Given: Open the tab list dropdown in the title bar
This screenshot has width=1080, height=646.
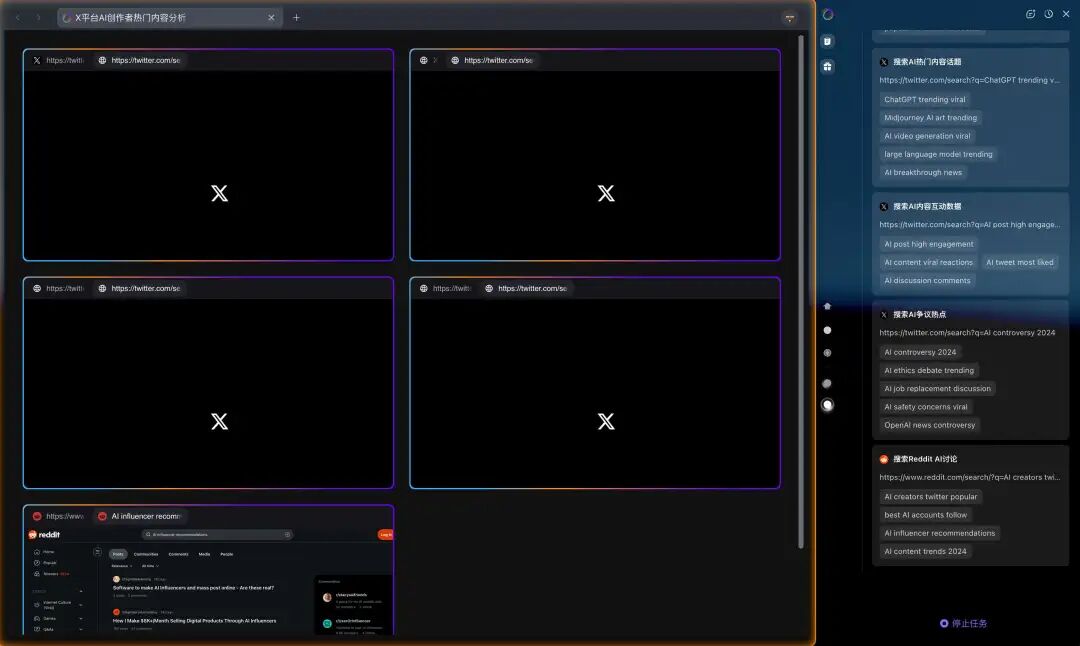Looking at the screenshot, I should [790, 18].
